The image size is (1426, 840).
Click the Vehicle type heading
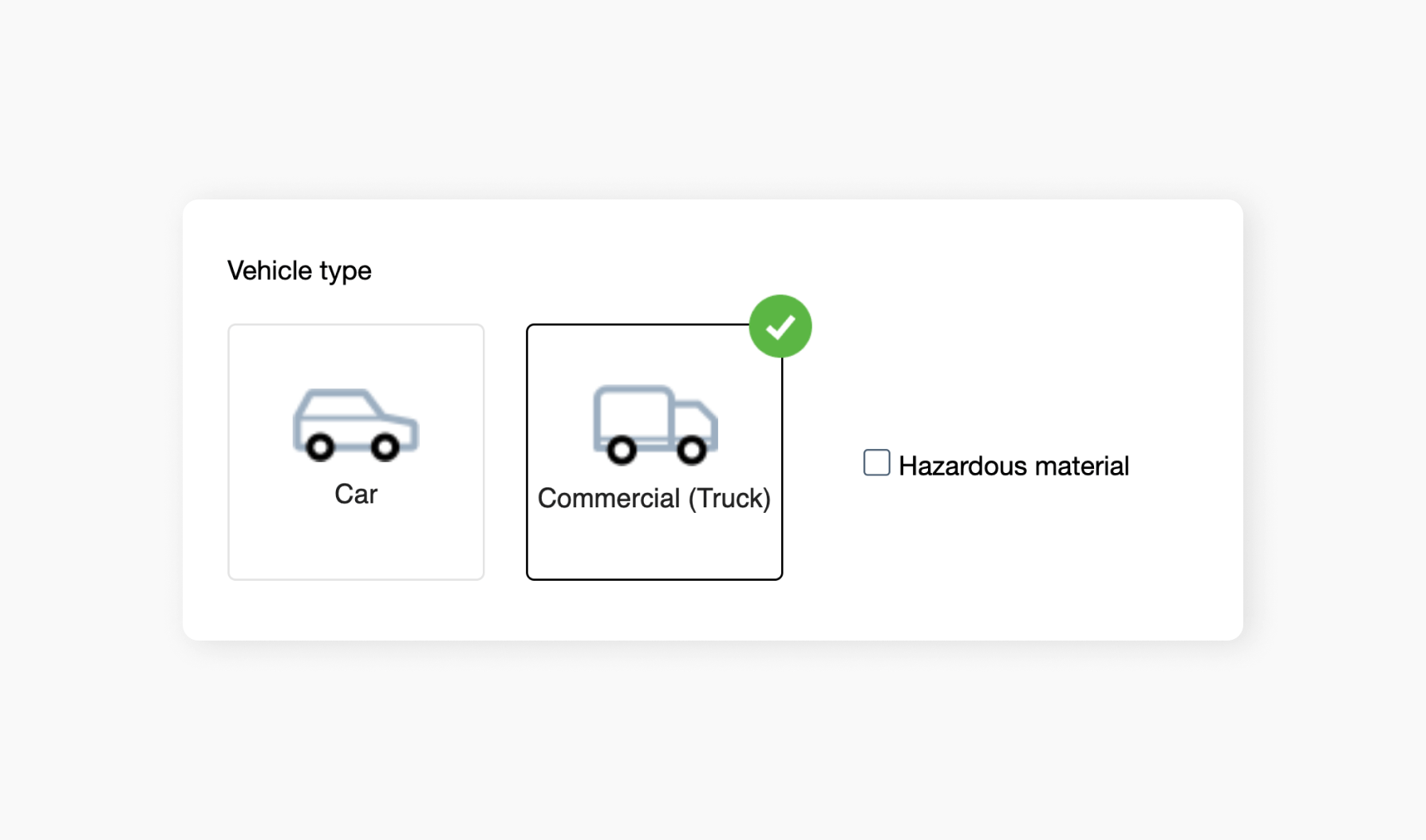click(x=299, y=270)
